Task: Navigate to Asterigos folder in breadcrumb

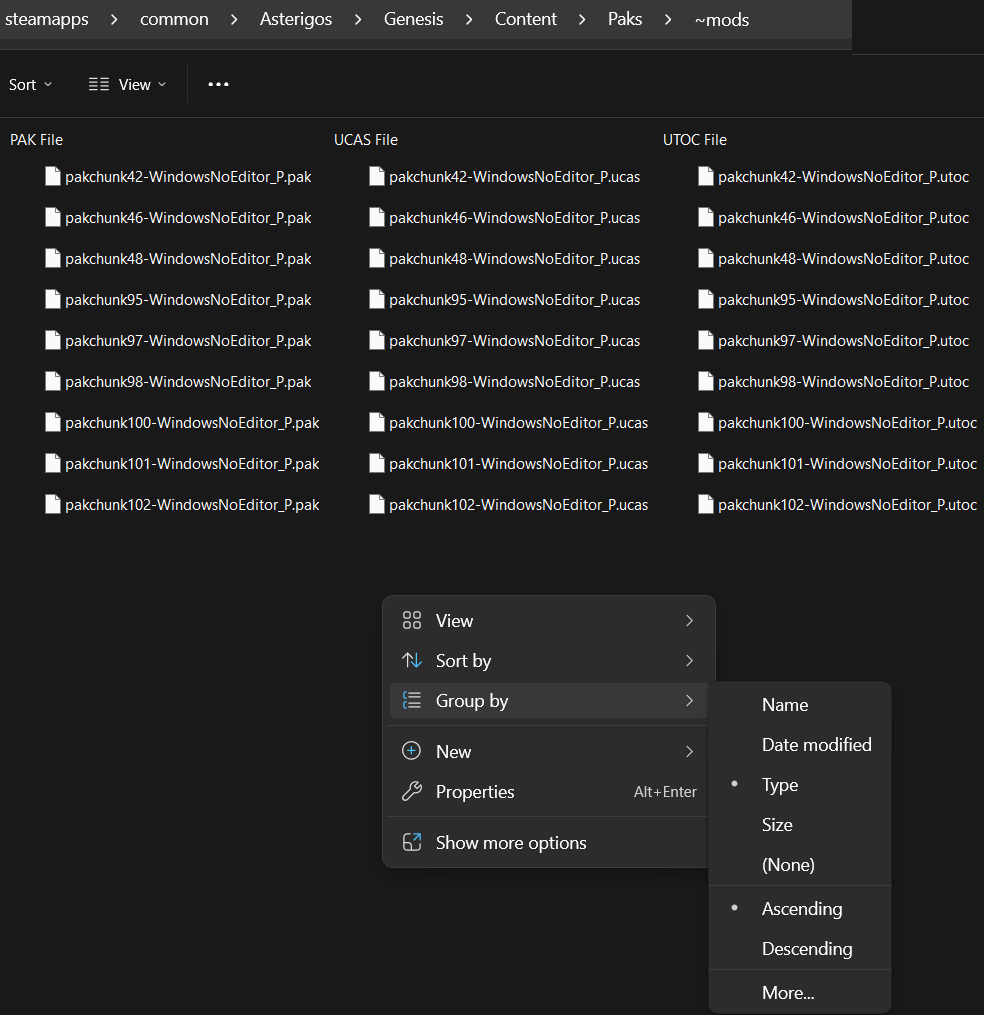Action: click(x=296, y=19)
